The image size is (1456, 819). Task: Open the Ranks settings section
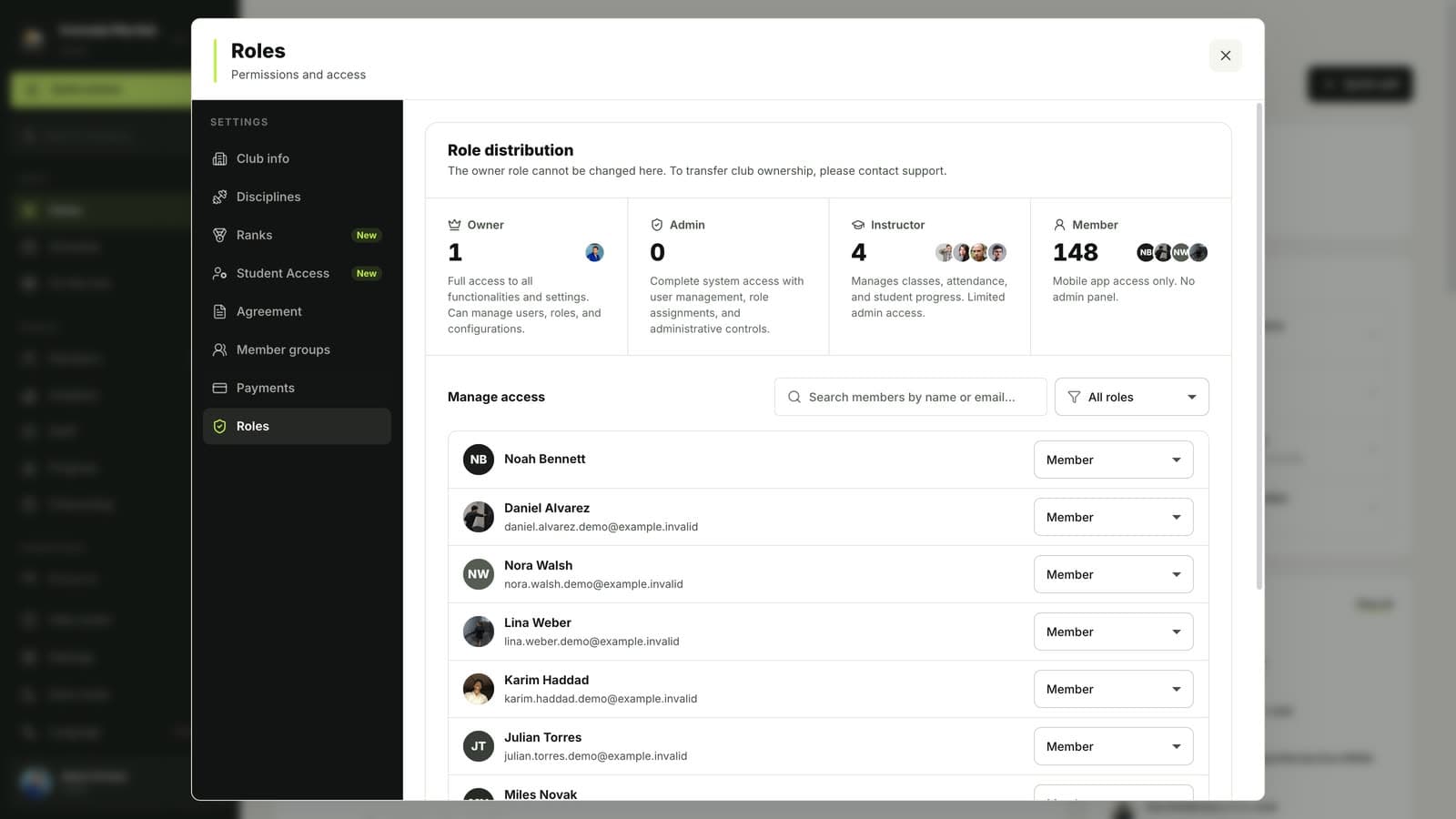click(x=297, y=235)
